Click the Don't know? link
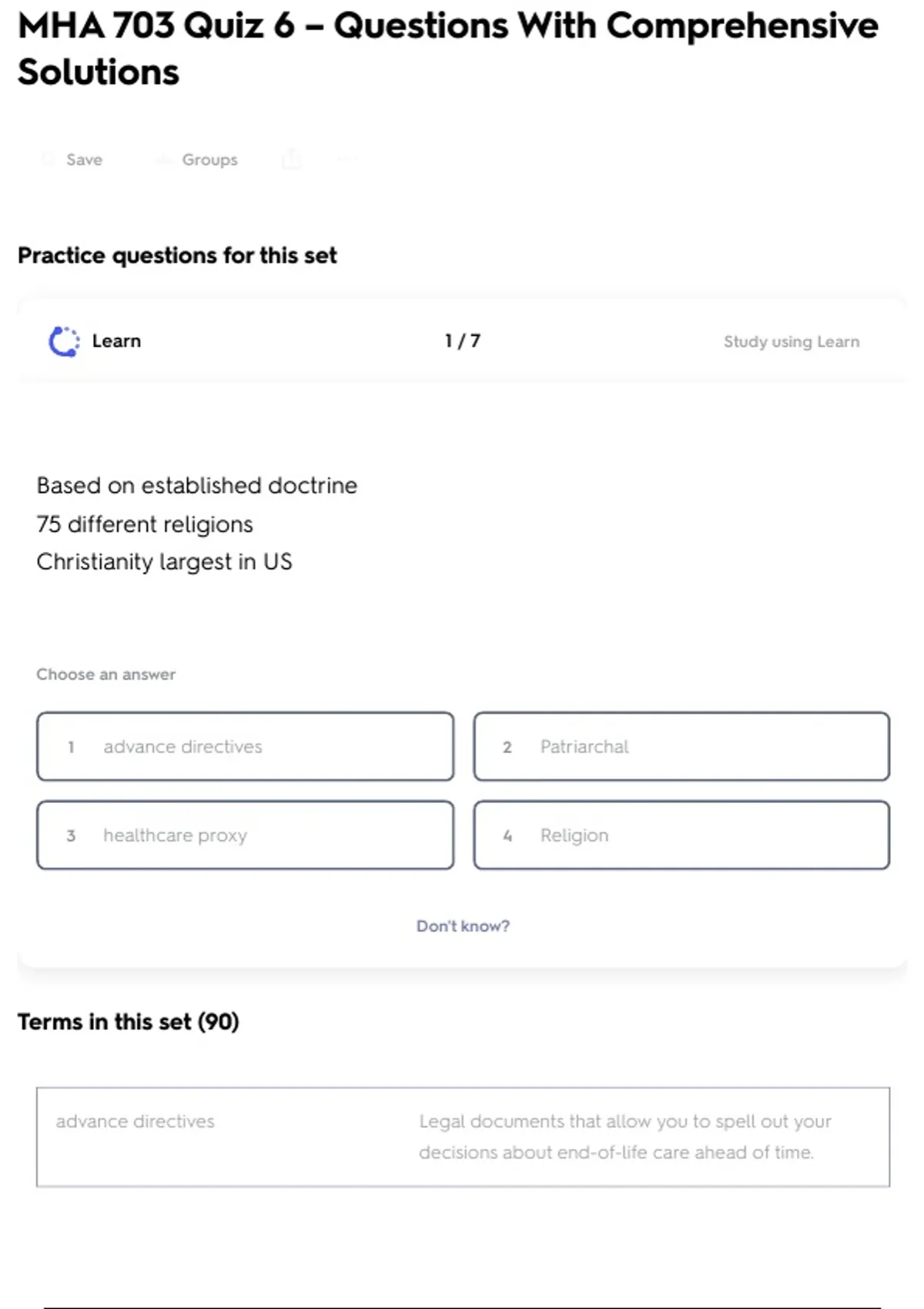 (463, 926)
